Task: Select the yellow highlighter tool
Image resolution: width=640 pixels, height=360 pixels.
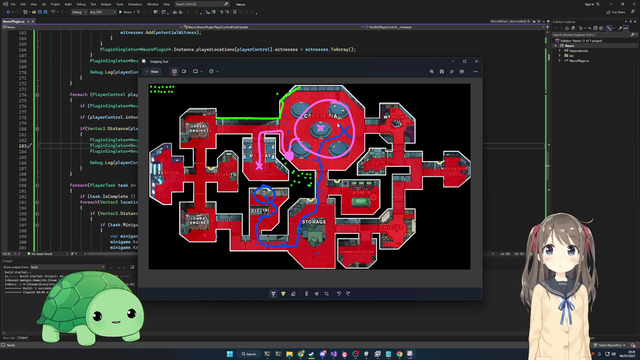Action: 283,294
